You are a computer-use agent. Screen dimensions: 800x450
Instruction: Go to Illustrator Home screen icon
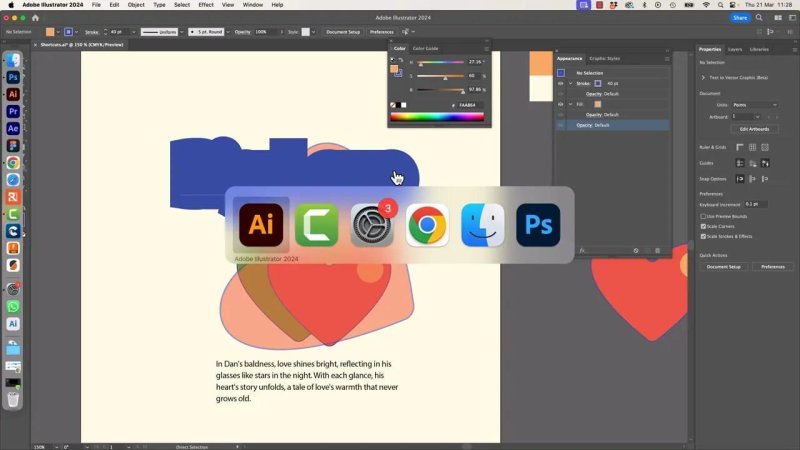coord(35,18)
